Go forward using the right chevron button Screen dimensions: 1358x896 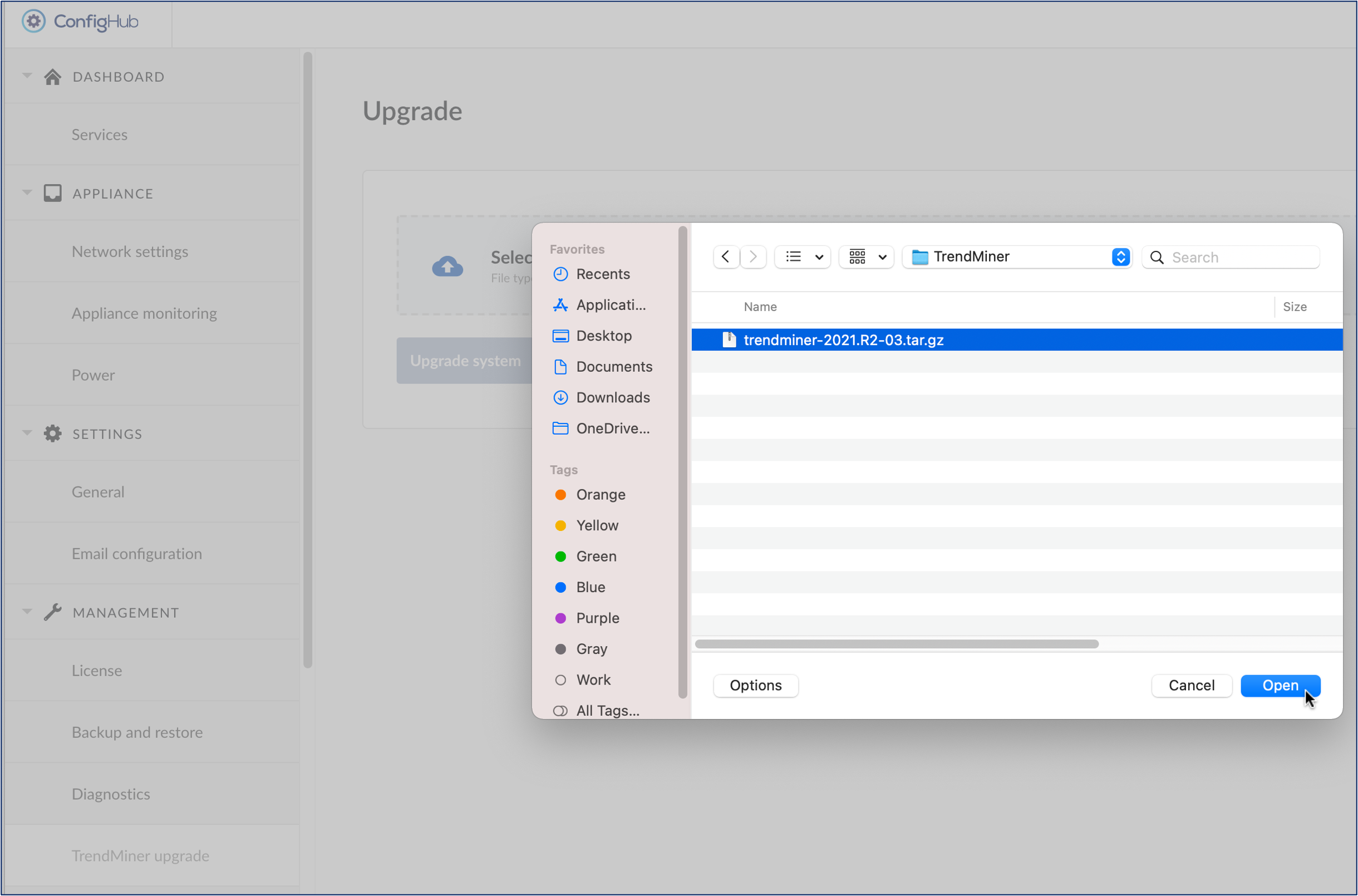click(754, 257)
